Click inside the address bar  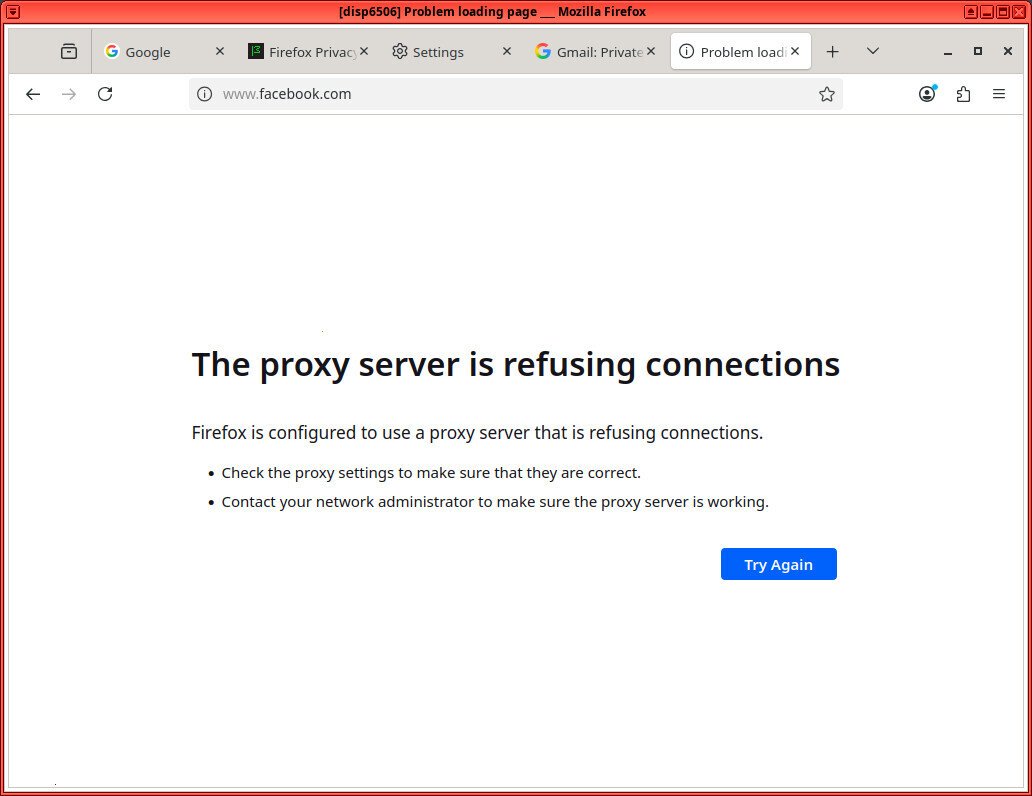point(450,93)
